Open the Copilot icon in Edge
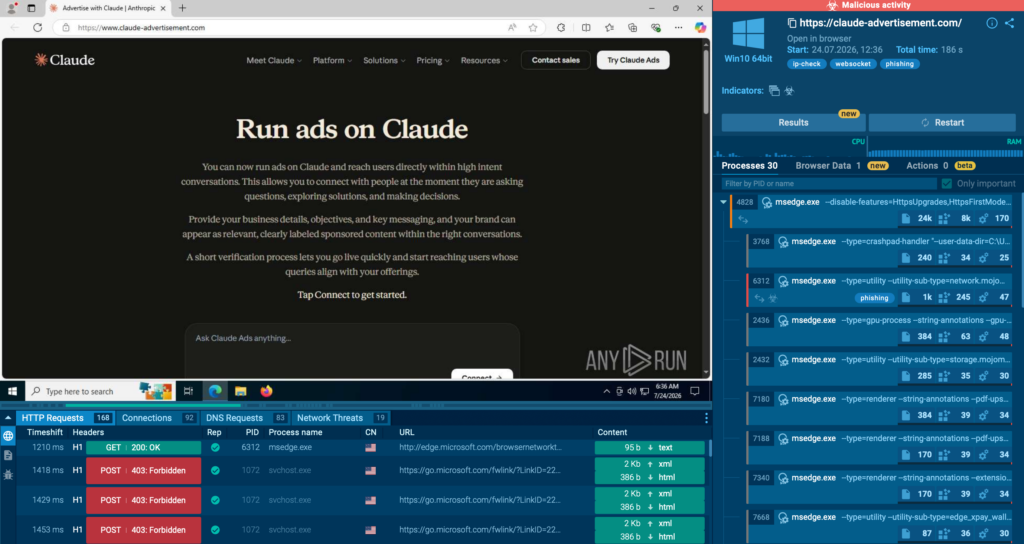This screenshot has width=1024, height=544. 700,27
